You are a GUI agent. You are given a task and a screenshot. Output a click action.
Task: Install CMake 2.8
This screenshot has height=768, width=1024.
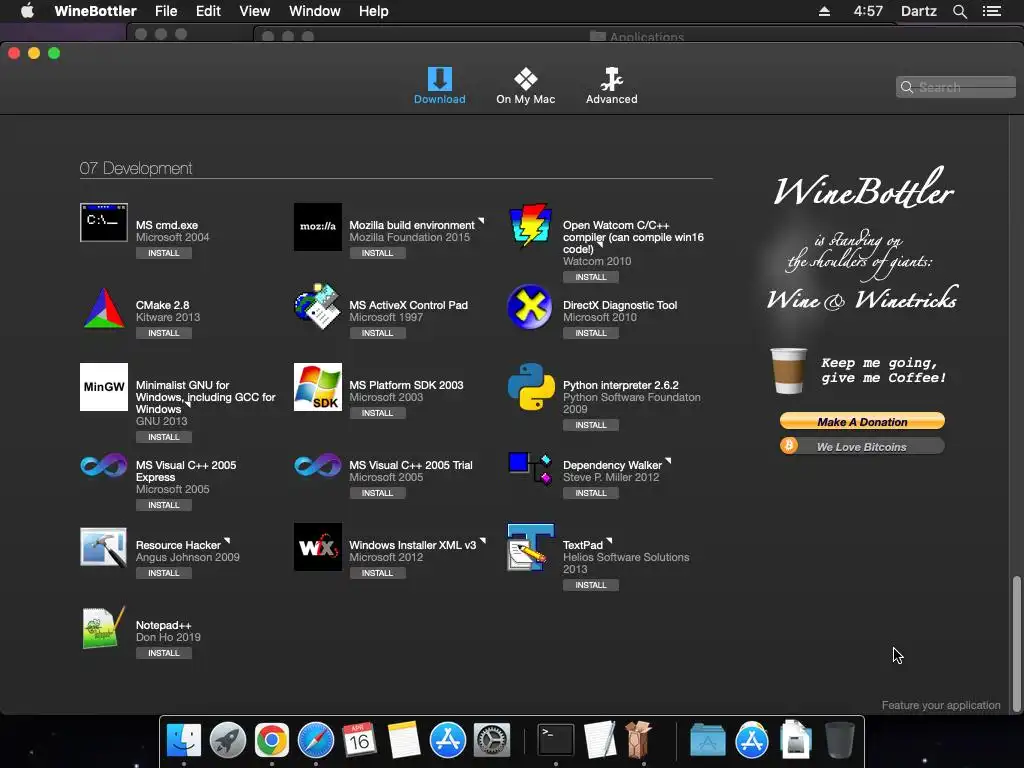click(163, 333)
